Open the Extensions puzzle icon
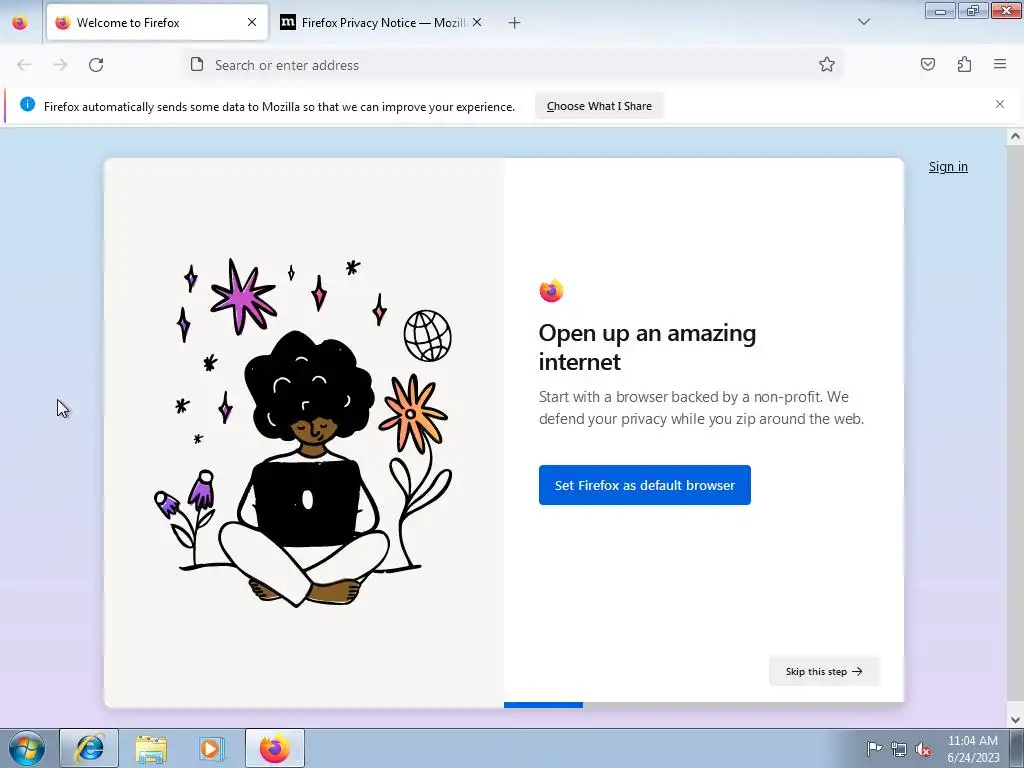 click(x=964, y=64)
